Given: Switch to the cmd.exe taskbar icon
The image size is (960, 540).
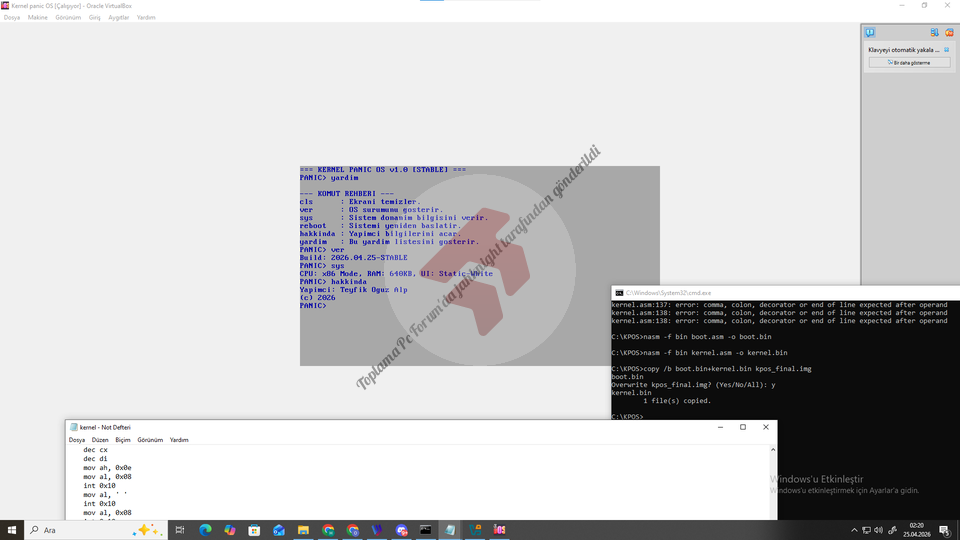Looking at the screenshot, I should (426, 530).
